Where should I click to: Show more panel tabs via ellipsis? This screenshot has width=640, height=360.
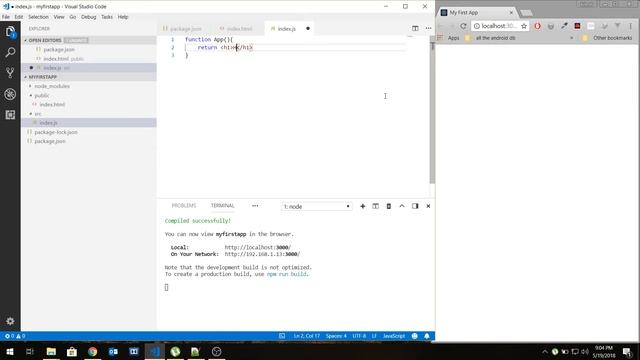pyautogui.click(x=255, y=206)
